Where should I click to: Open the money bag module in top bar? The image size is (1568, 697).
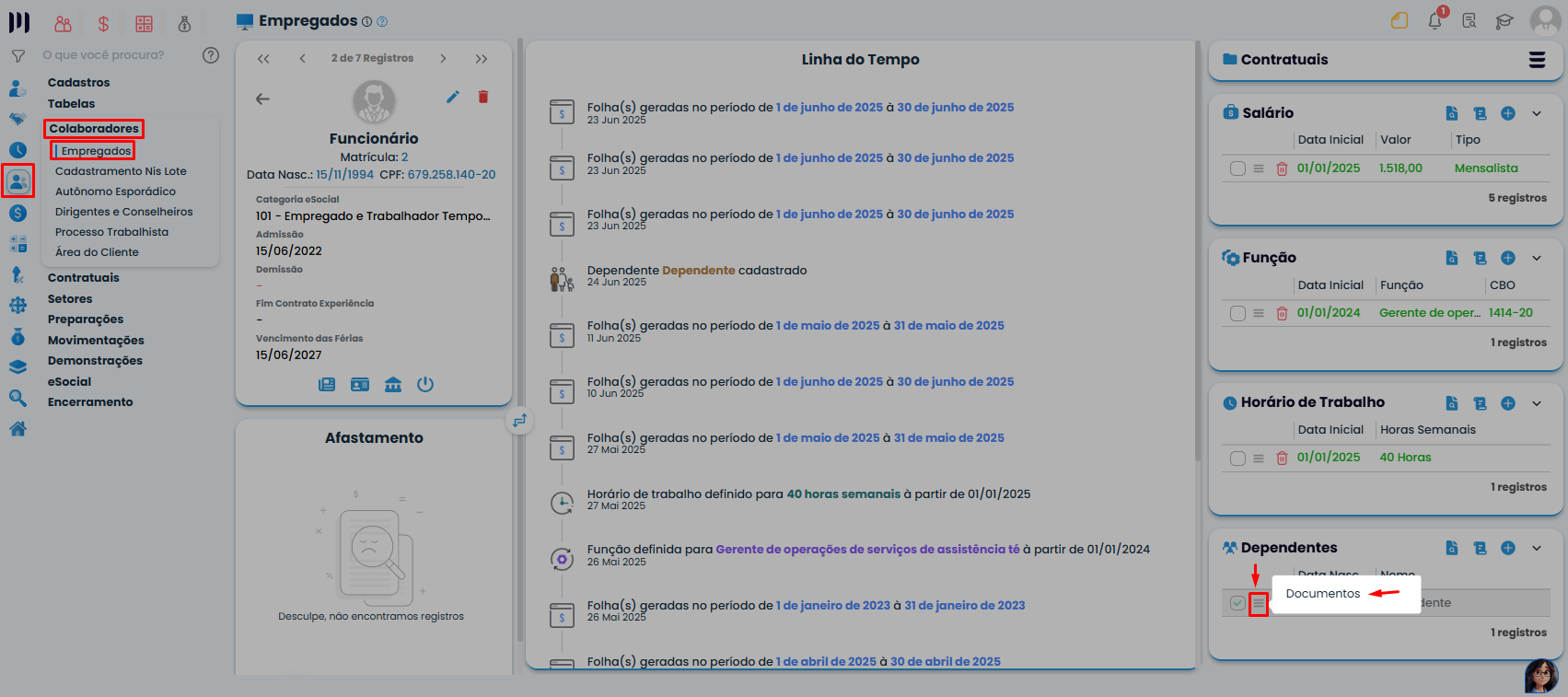[184, 24]
